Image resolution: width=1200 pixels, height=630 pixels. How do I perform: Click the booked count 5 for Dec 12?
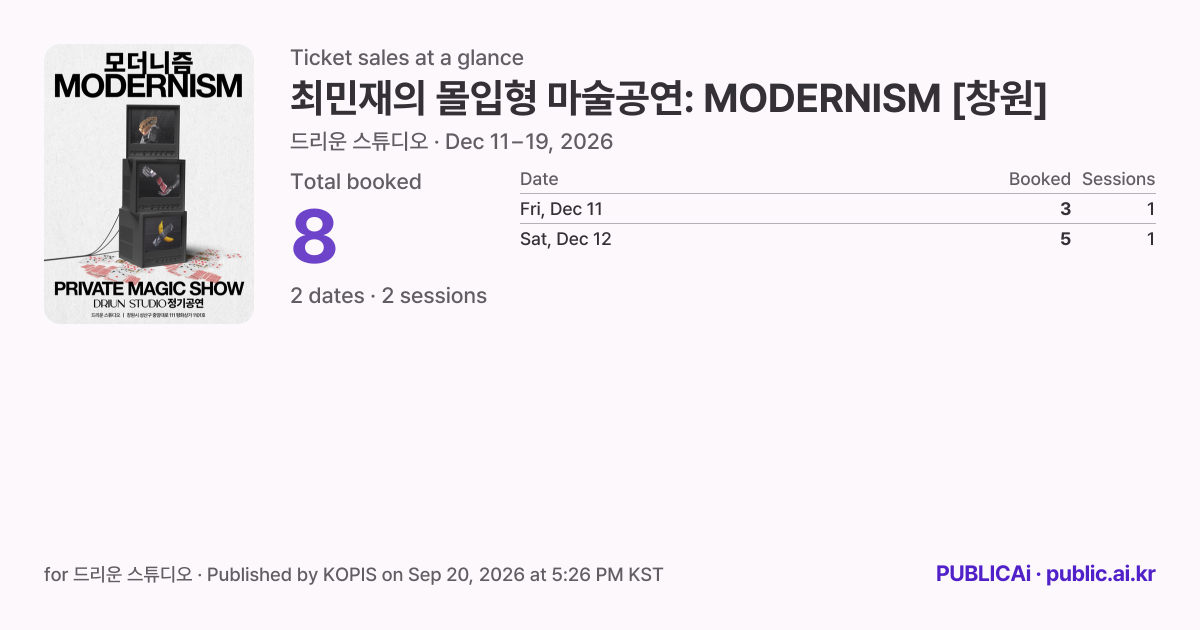(1065, 239)
